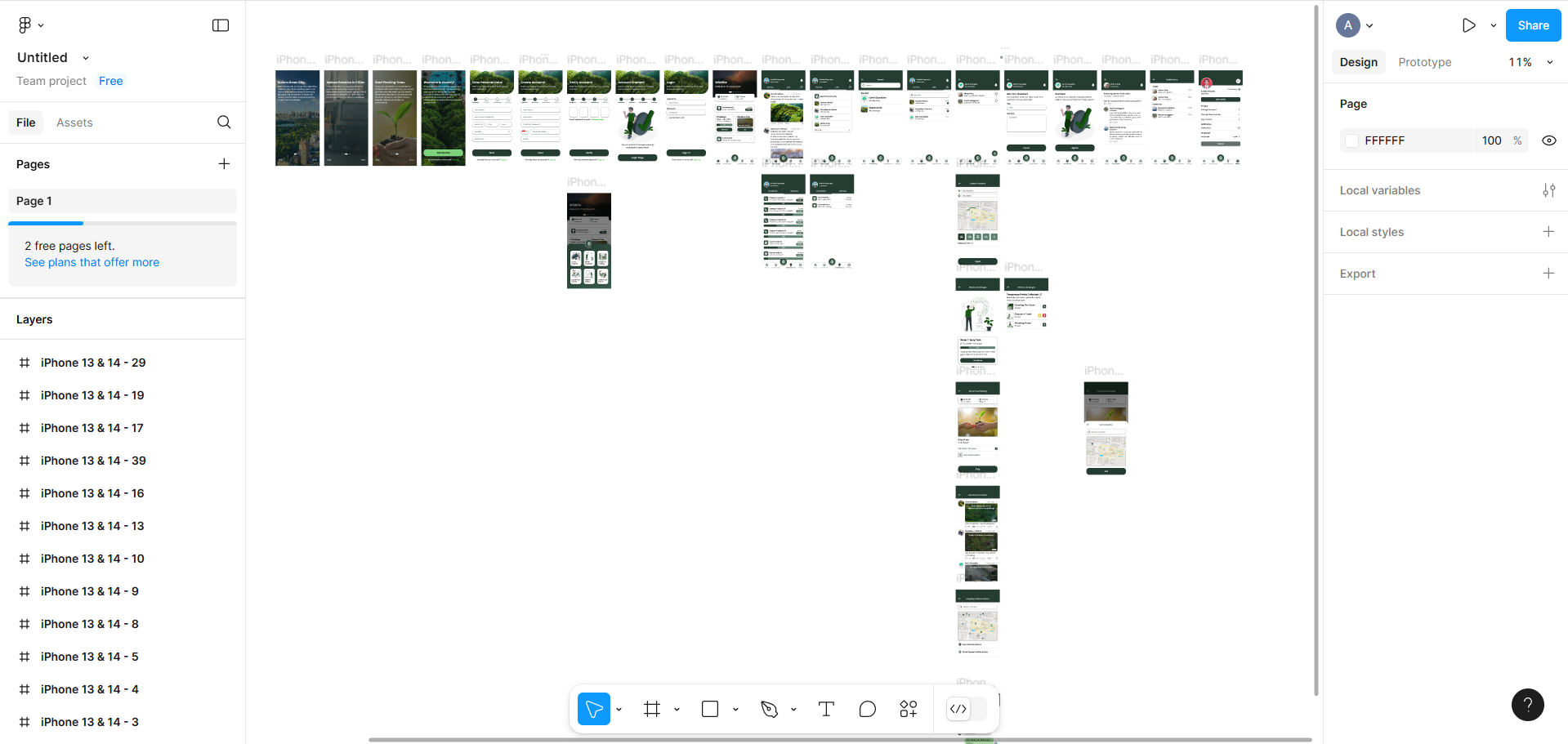Toggle page background visibility eye
This screenshot has height=744, width=1568.
click(x=1548, y=140)
